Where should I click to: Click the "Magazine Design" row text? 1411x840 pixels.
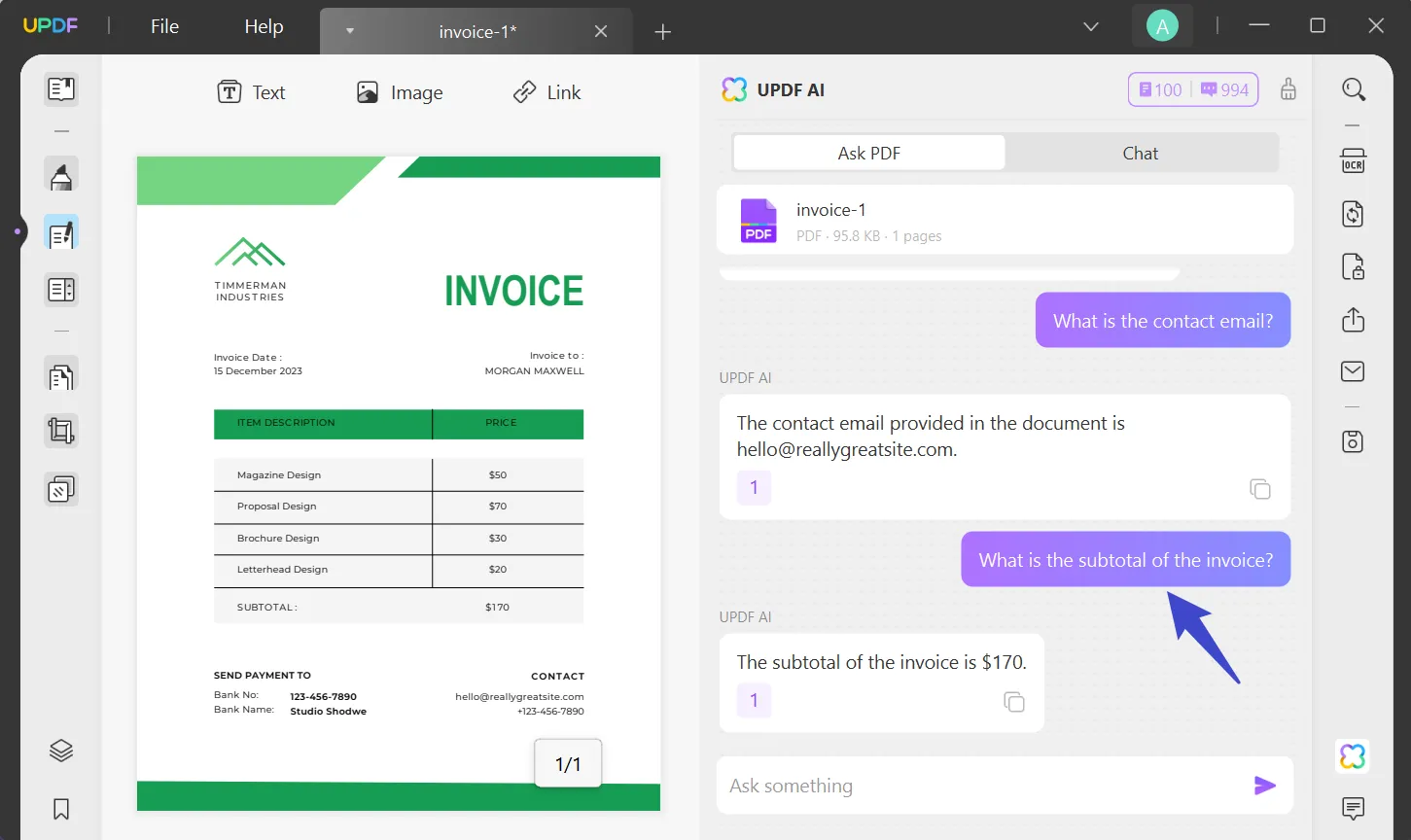coord(279,475)
